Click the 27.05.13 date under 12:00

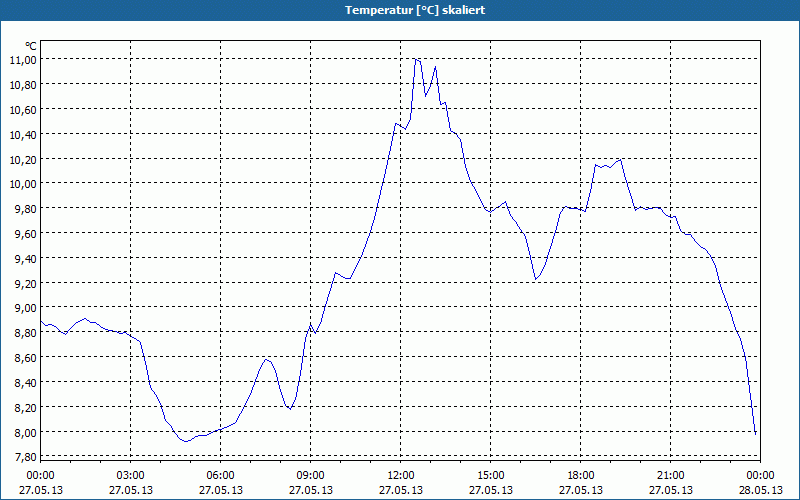coord(401,490)
